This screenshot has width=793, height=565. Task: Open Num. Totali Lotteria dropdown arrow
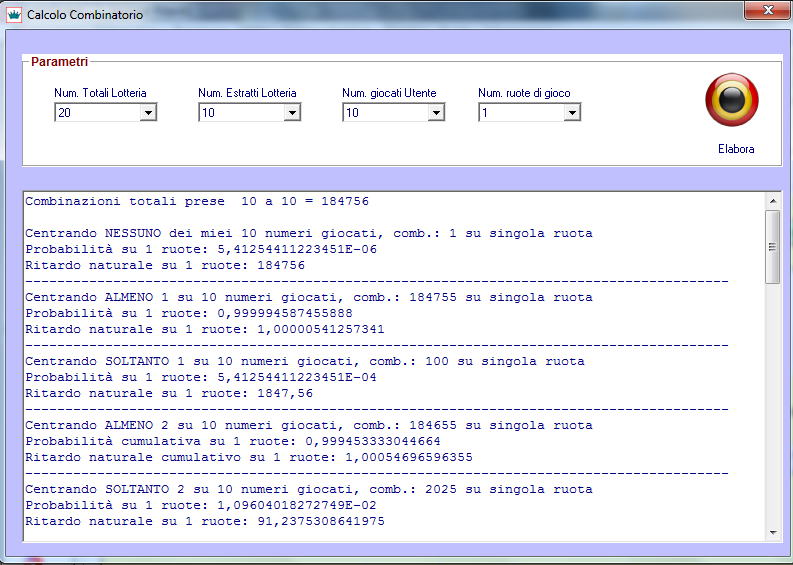point(148,112)
